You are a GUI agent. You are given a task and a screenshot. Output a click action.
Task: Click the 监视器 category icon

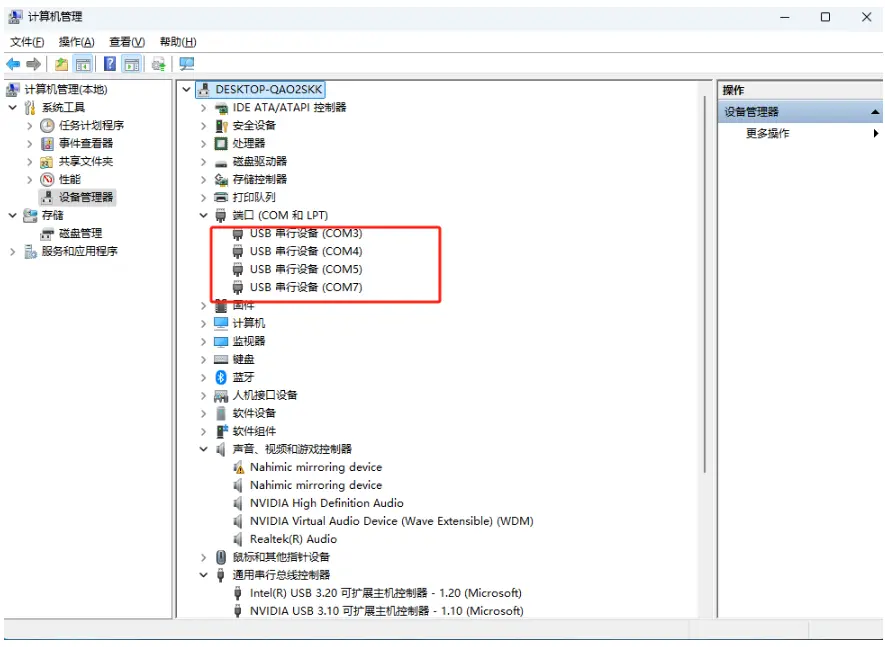click(221, 342)
